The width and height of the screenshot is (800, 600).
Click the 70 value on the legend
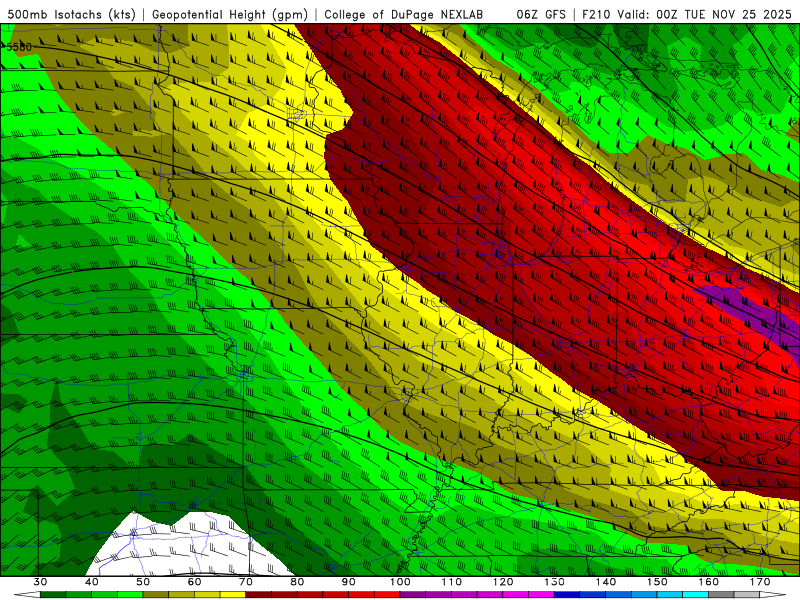coord(246,582)
